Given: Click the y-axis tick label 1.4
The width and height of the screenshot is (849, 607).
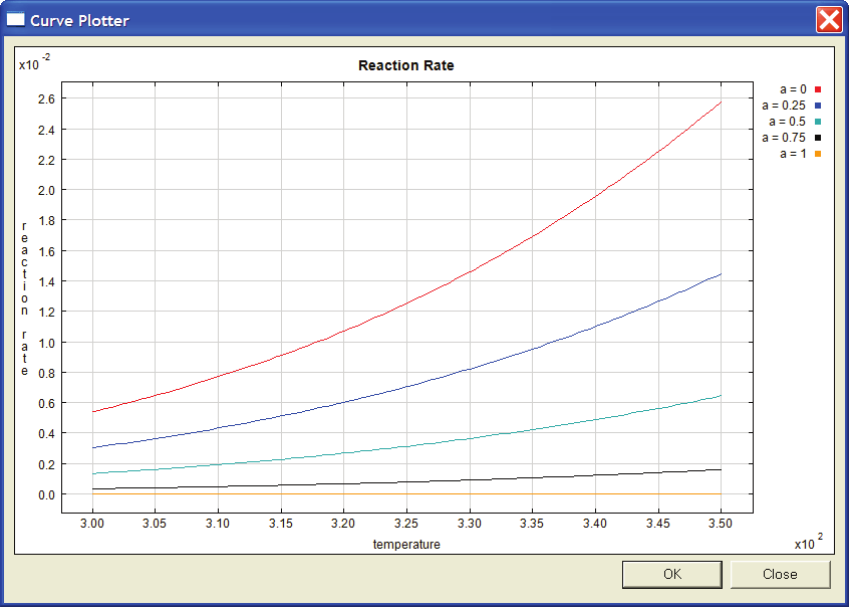Looking at the screenshot, I should point(47,282).
